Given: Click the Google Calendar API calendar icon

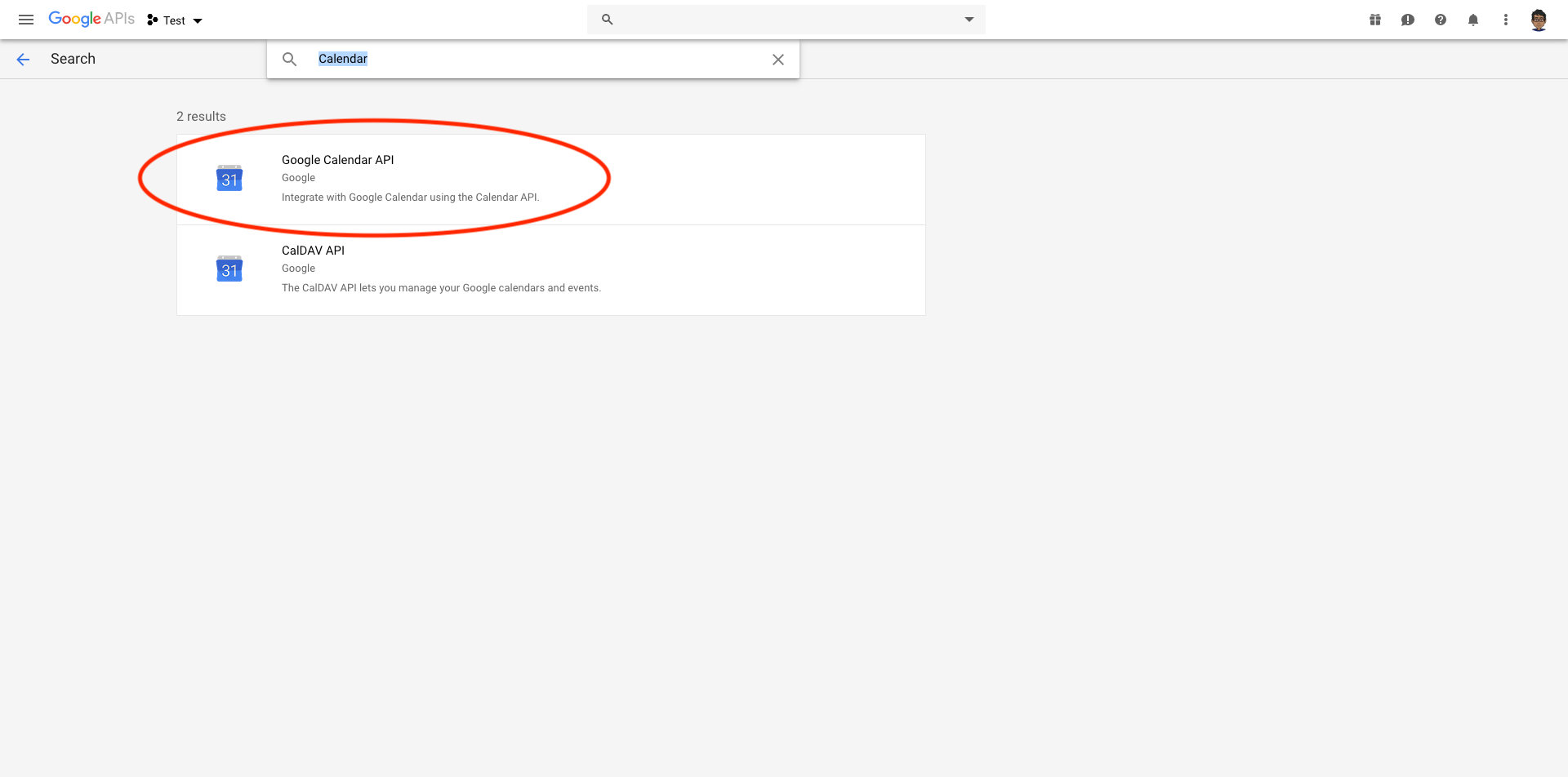Looking at the screenshot, I should point(229,179).
